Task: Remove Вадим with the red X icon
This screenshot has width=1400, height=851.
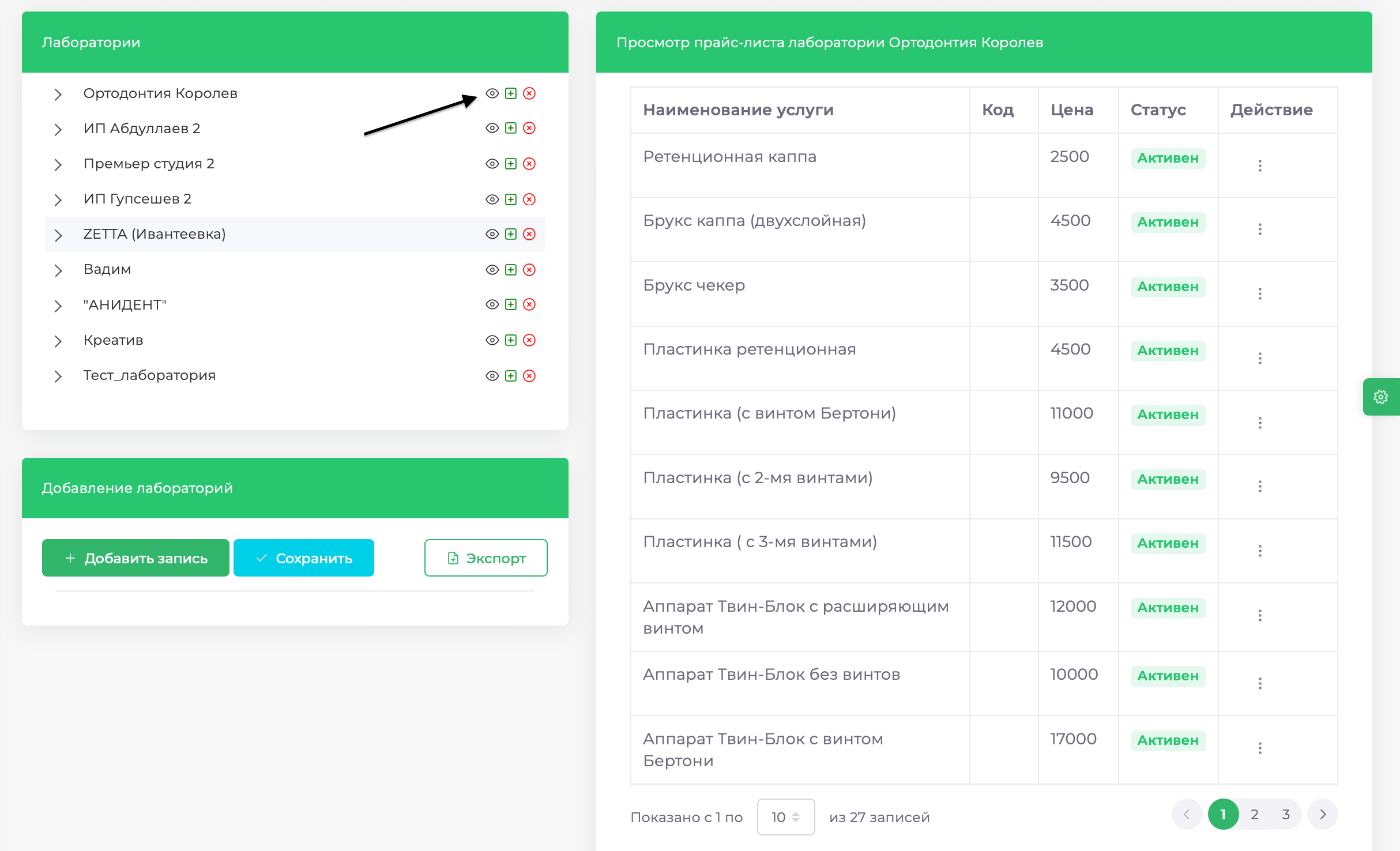Action: [x=529, y=270]
